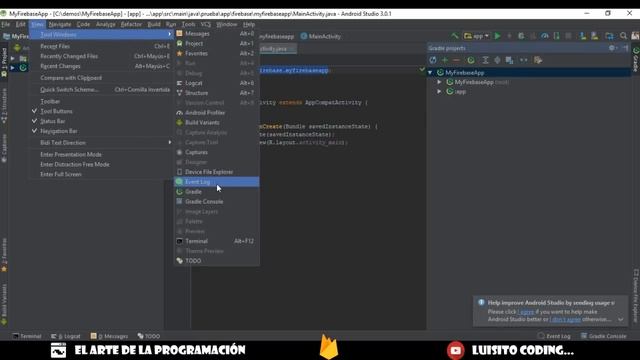Choose Favorites with star icon

click(216, 53)
